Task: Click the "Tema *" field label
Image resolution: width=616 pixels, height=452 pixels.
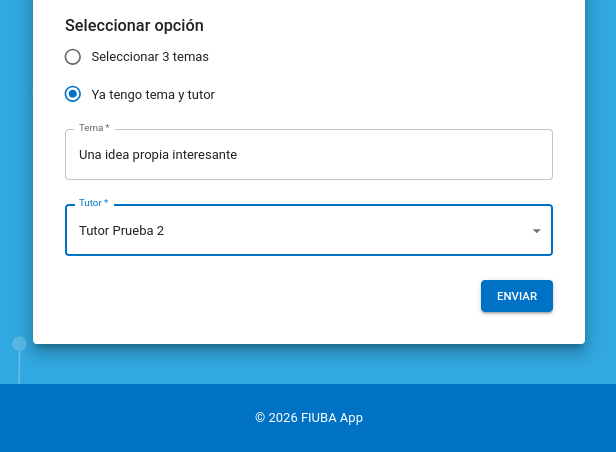Action: 94,128
